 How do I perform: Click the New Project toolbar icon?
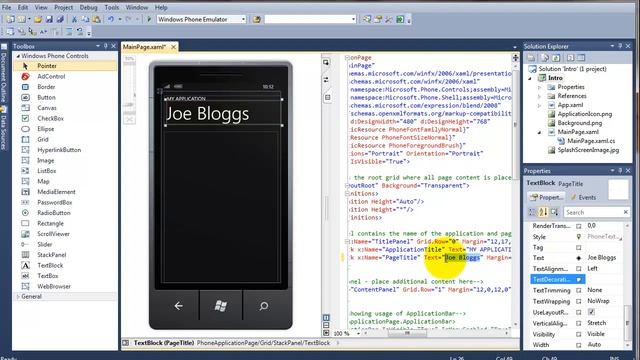coord(10,19)
